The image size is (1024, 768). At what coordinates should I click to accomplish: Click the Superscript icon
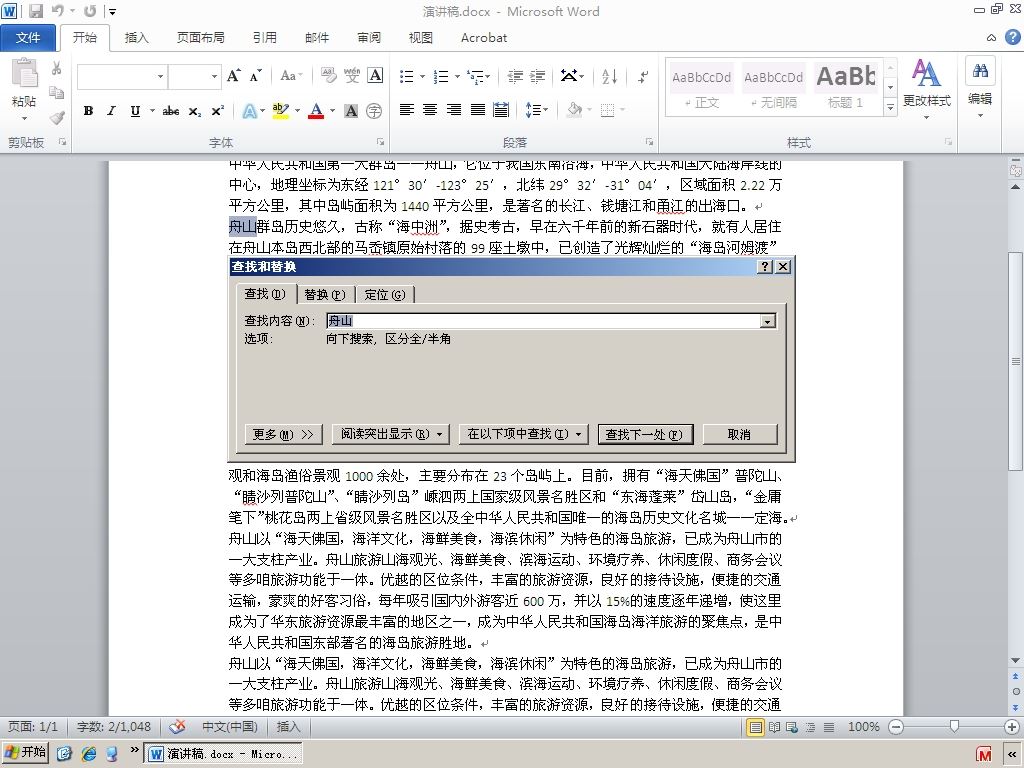[217, 111]
